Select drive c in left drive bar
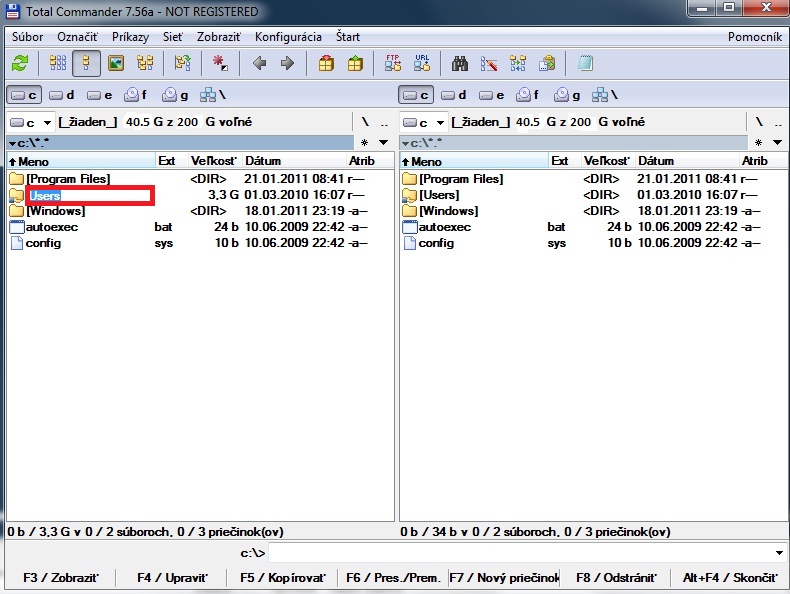The height and width of the screenshot is (594, 790). tap(24, 95)
